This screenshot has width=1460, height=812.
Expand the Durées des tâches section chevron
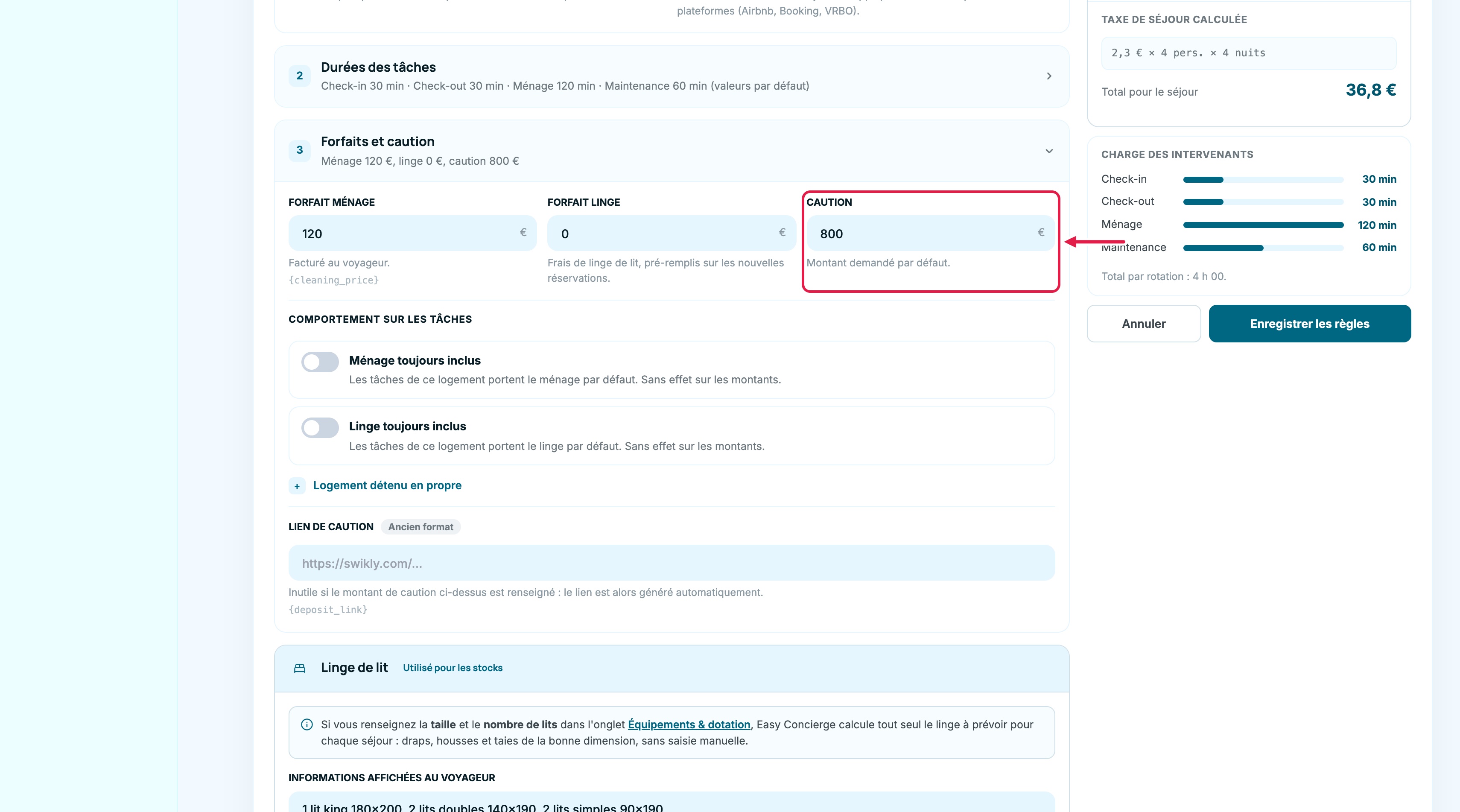[1049, 76]
